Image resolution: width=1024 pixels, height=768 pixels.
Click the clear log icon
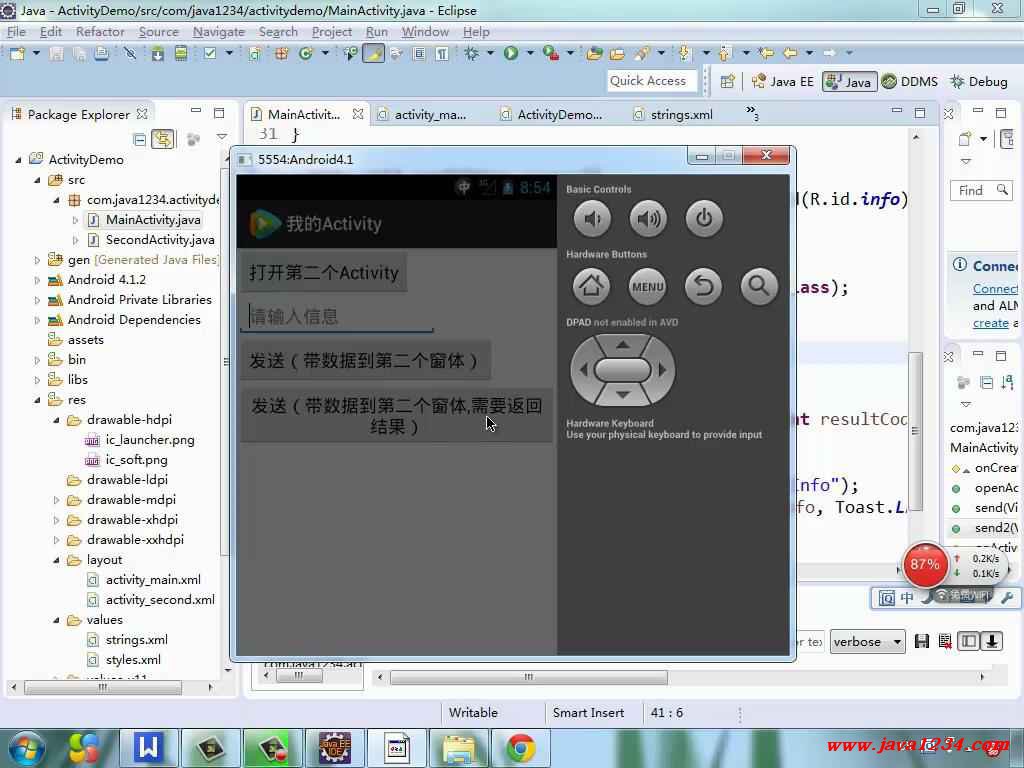click(x=944, y=641)
